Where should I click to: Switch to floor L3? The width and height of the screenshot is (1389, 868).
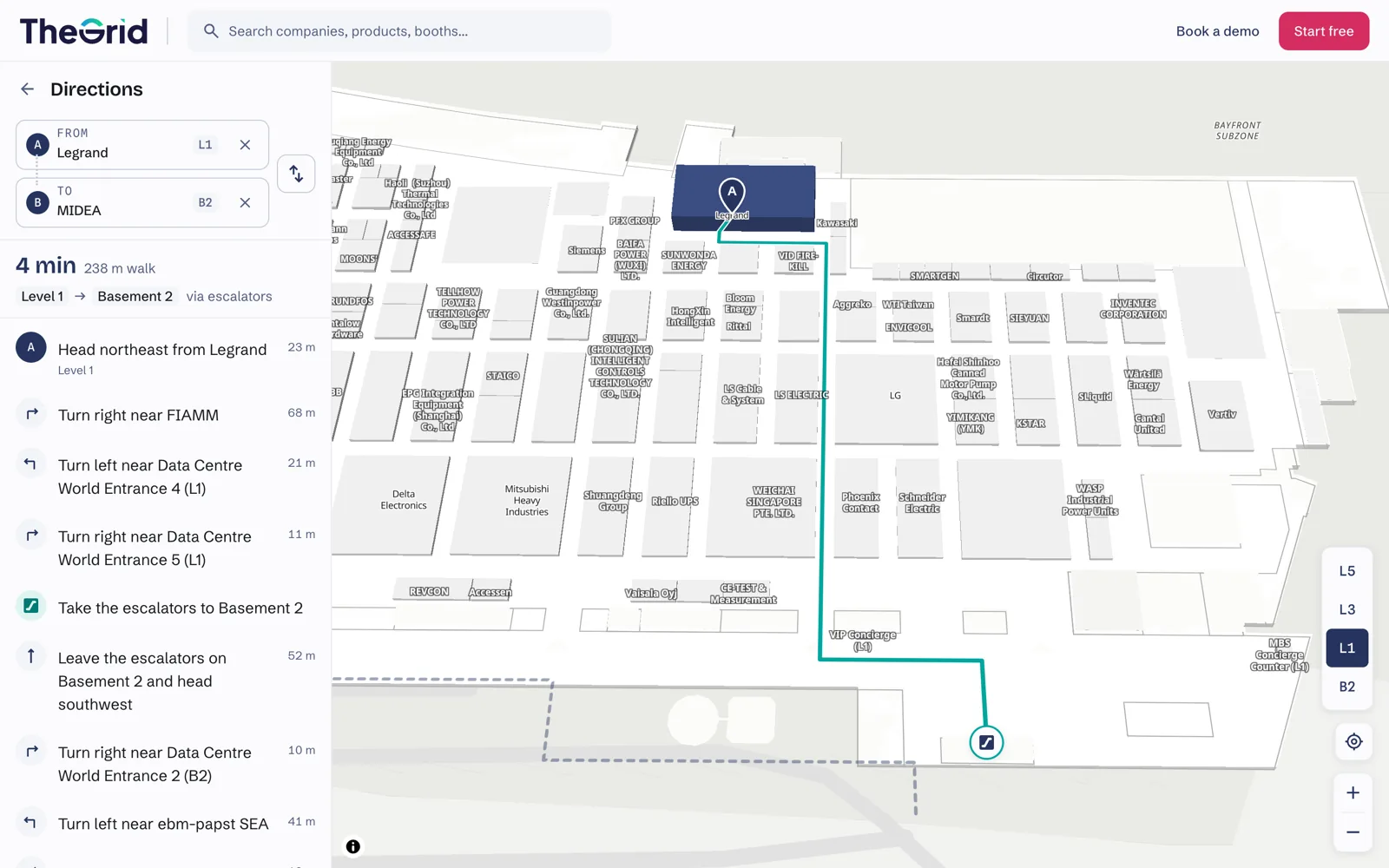(x=1347, y=609)
